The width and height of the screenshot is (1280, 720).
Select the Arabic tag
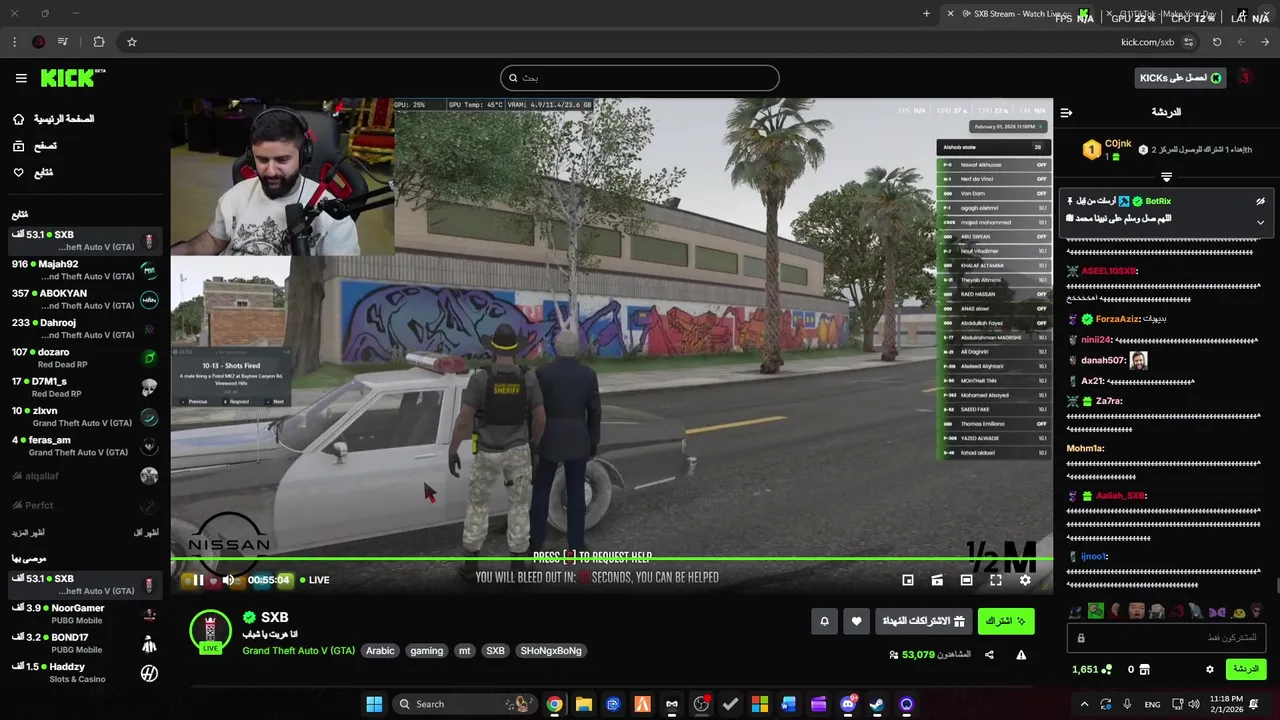(380, 651)
